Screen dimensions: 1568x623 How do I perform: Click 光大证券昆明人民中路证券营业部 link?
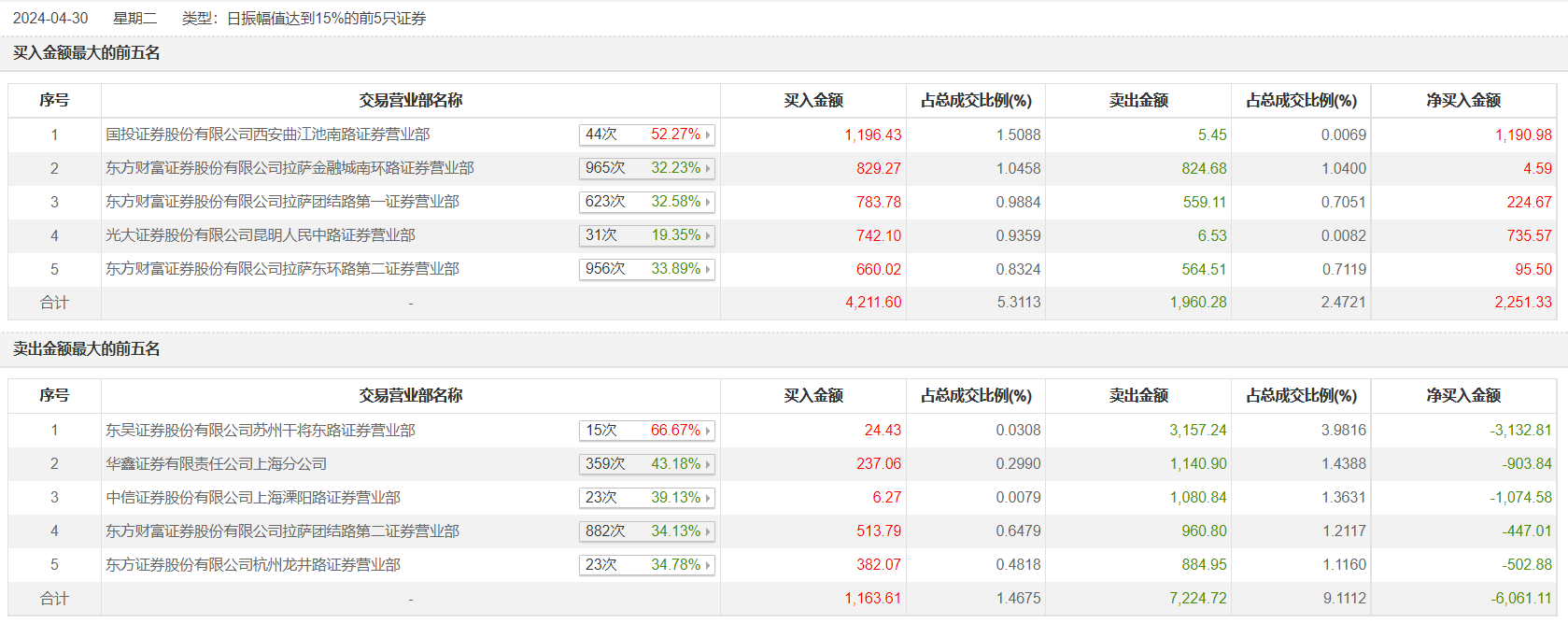tap(260, 235)
